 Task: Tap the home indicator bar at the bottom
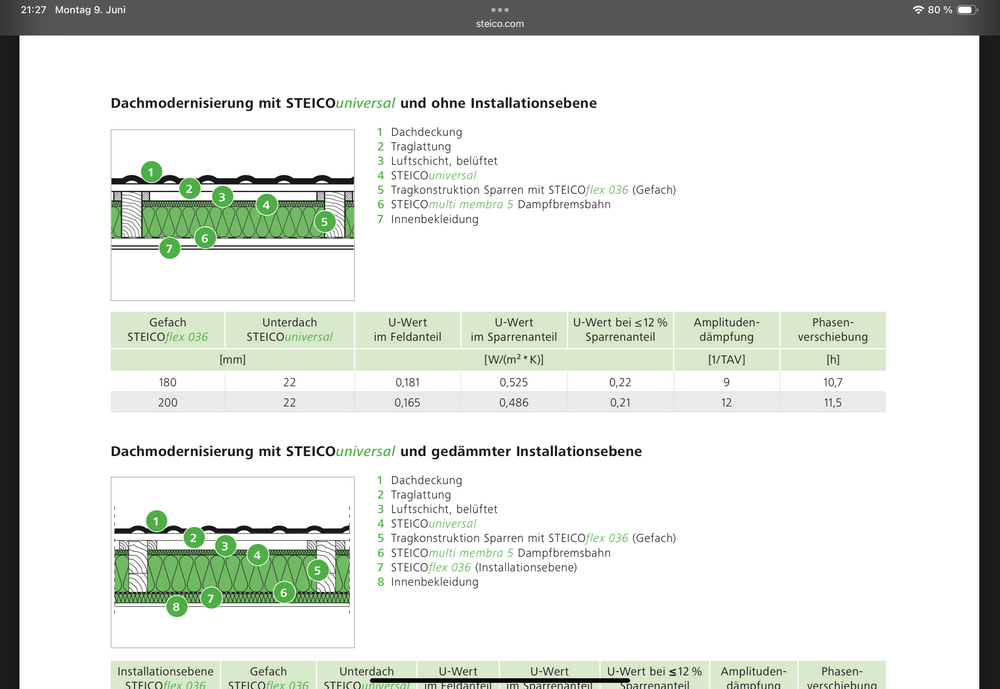click(499, 681)
